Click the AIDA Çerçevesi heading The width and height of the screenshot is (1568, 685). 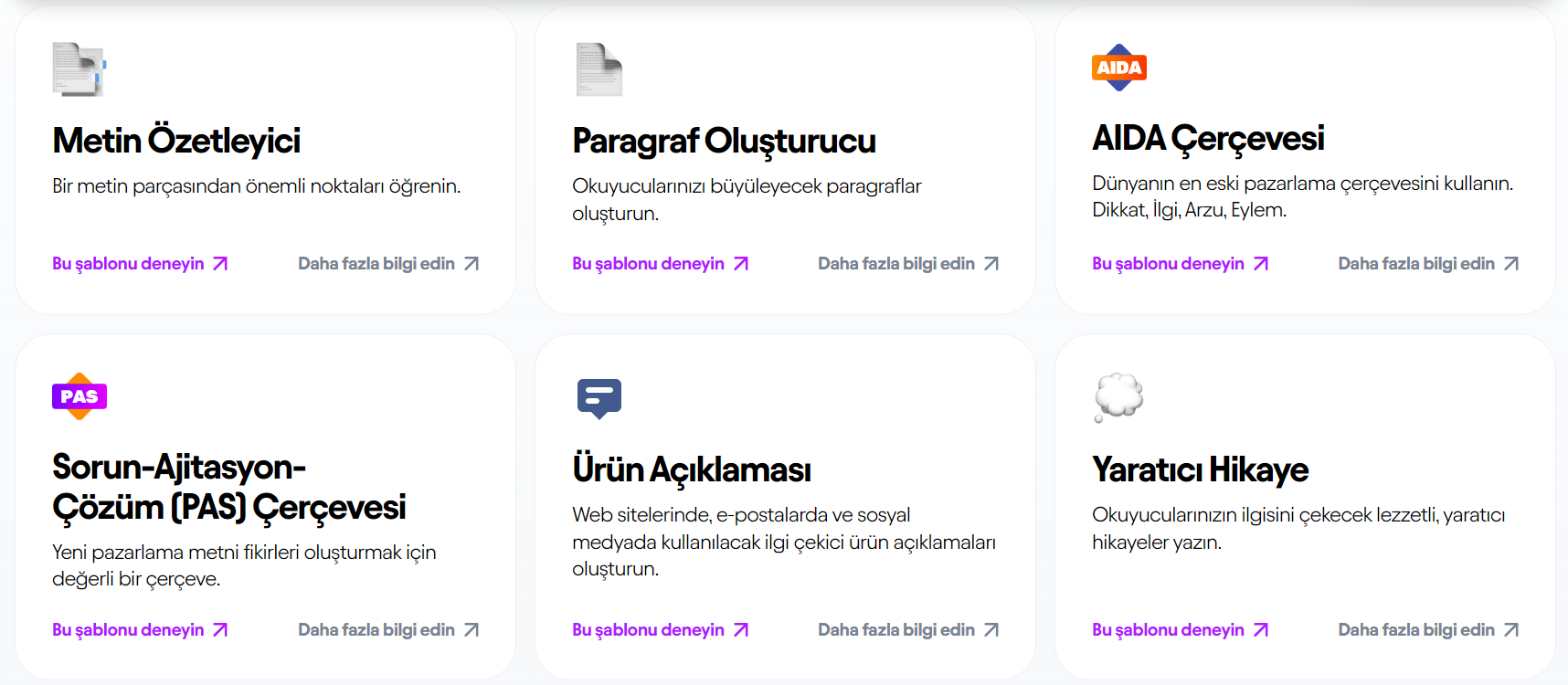click(x=1208, y=139)
